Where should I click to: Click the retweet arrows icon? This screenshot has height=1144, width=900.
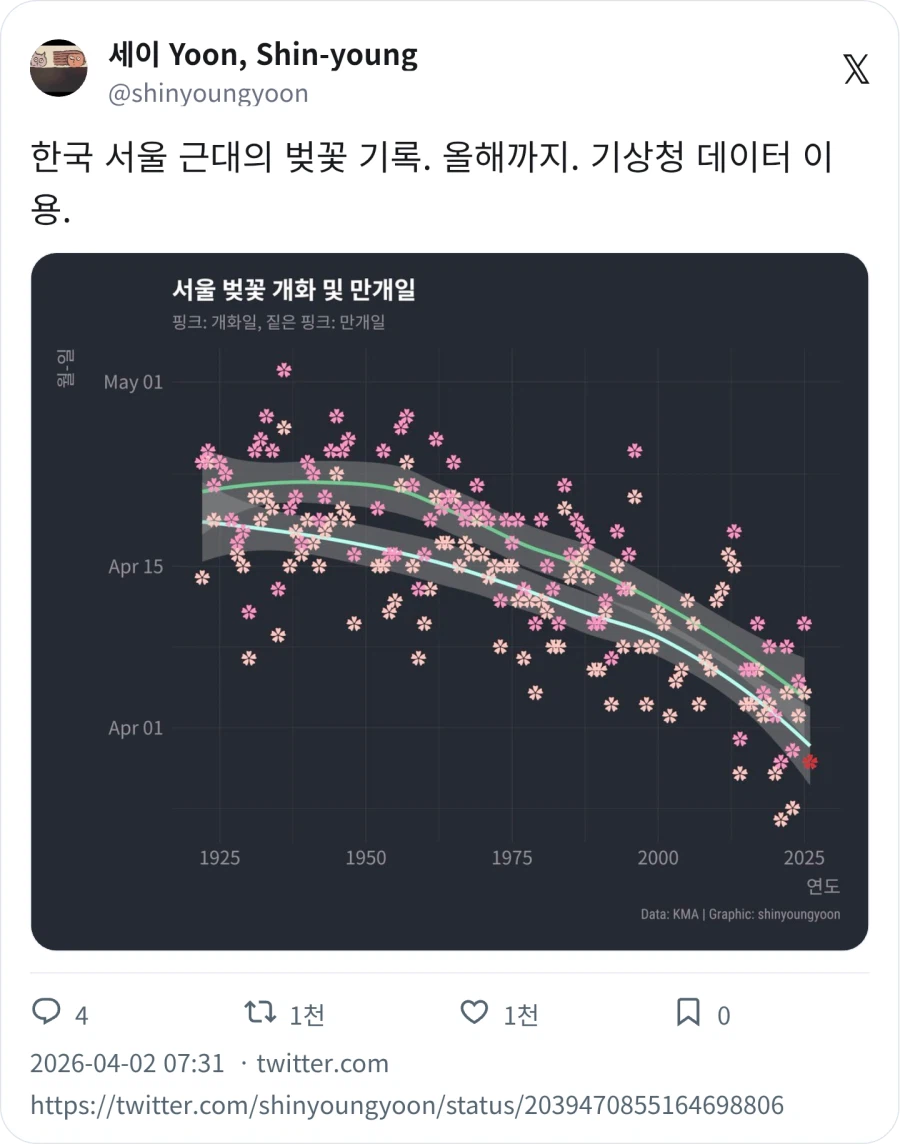258,1013
